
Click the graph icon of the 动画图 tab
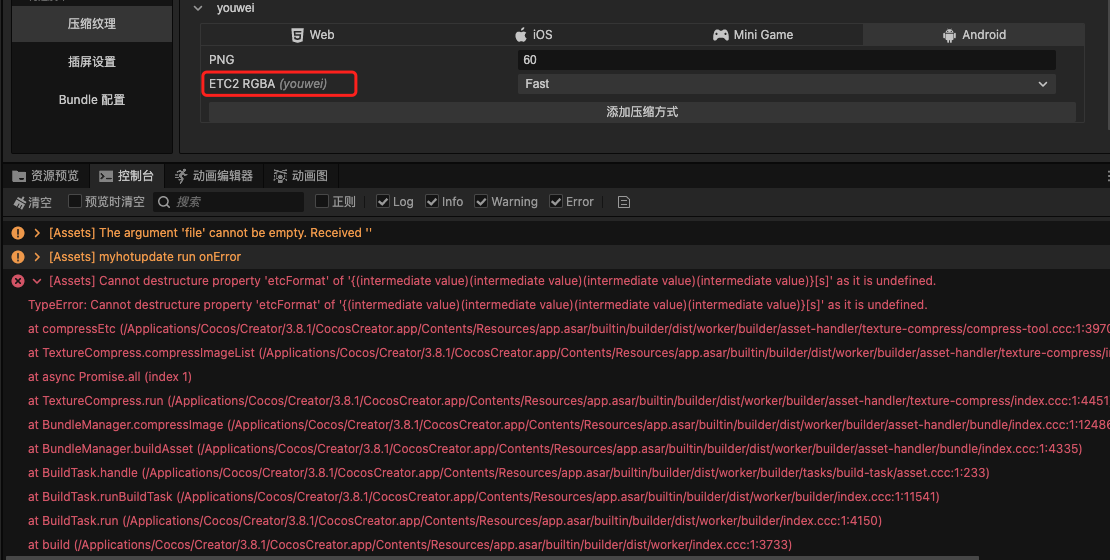click(280, 176)
